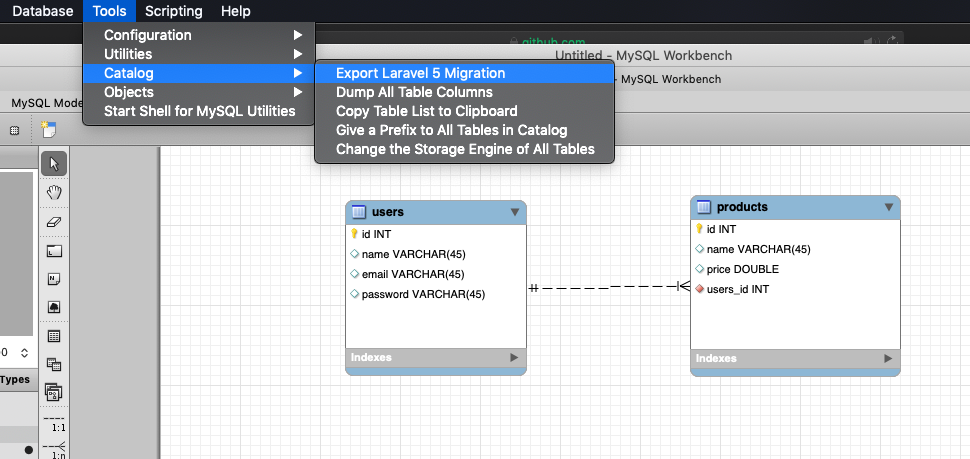970x459 pixels.
Task: Click the grid toggle toolbar icon
Action: point(15,131)
